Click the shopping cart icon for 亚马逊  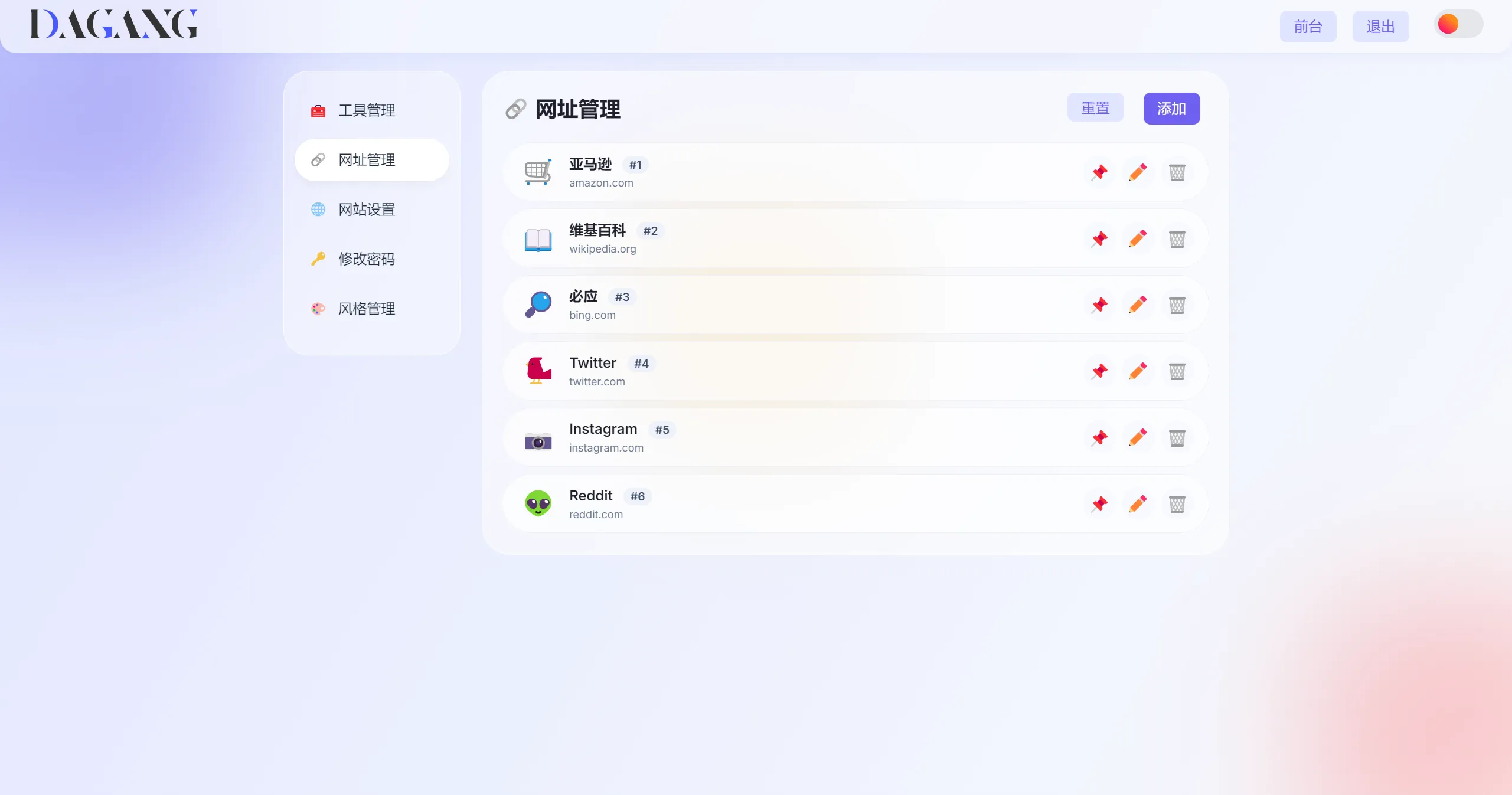point(538,172)
